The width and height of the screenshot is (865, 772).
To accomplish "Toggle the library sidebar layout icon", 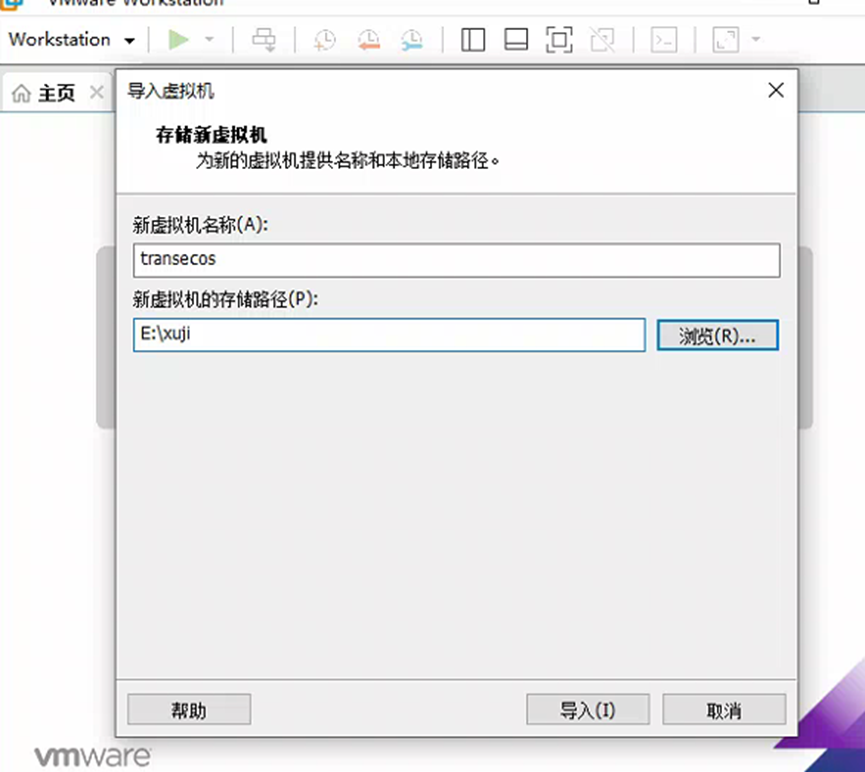I will (473, 40).
